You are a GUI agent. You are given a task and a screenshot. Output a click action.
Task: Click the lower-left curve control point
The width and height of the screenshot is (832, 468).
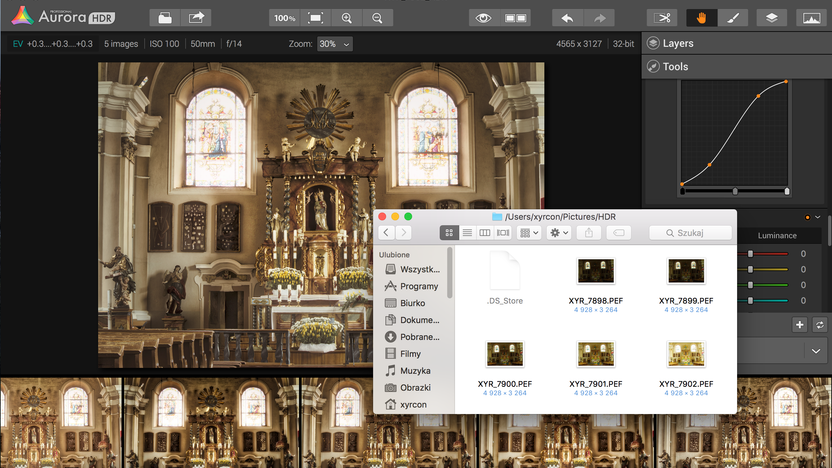coord(709,165)
